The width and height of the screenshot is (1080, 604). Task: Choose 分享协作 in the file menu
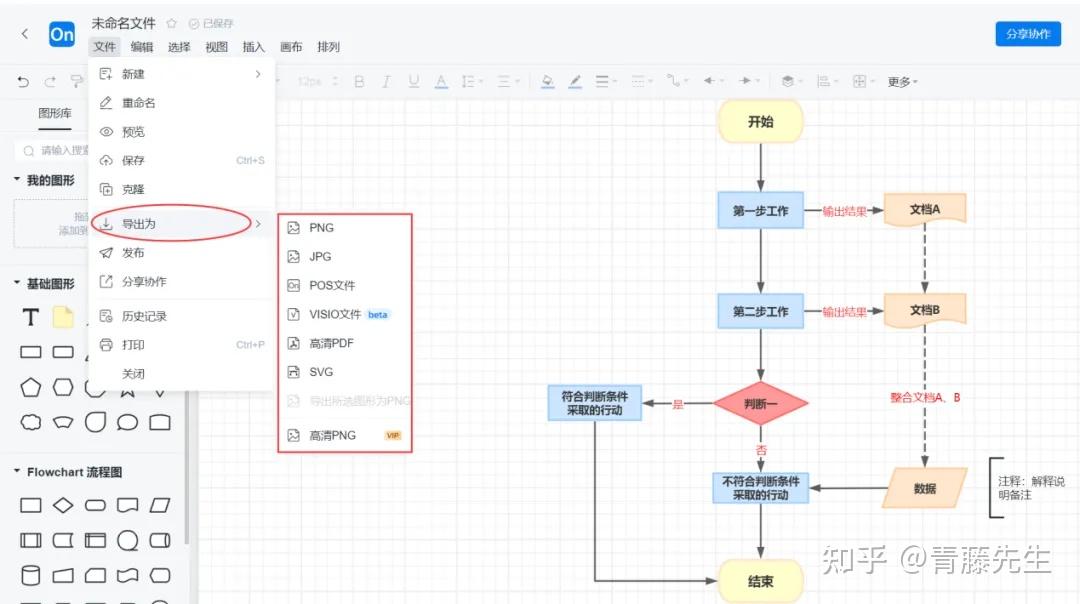coord(182,282)
